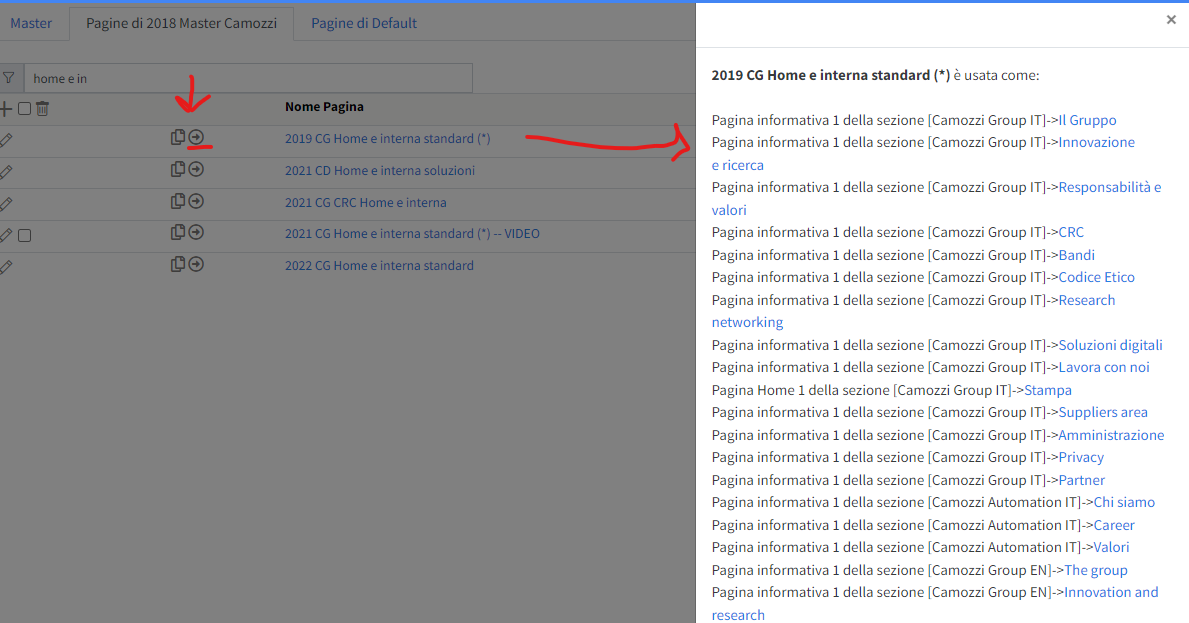Click the filter funnel icon
This screenshot has height=623, width=1189.
tap(8, 78)
